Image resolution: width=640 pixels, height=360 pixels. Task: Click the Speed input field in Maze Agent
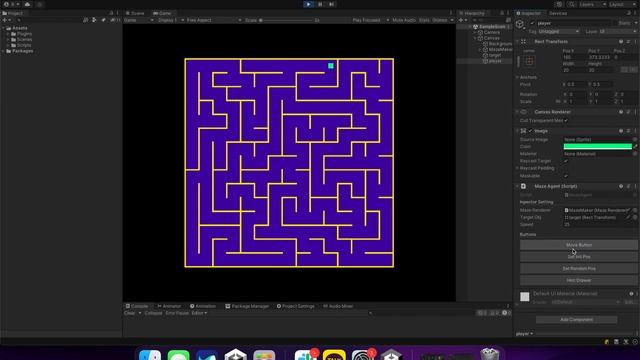[x=600, y=224]
